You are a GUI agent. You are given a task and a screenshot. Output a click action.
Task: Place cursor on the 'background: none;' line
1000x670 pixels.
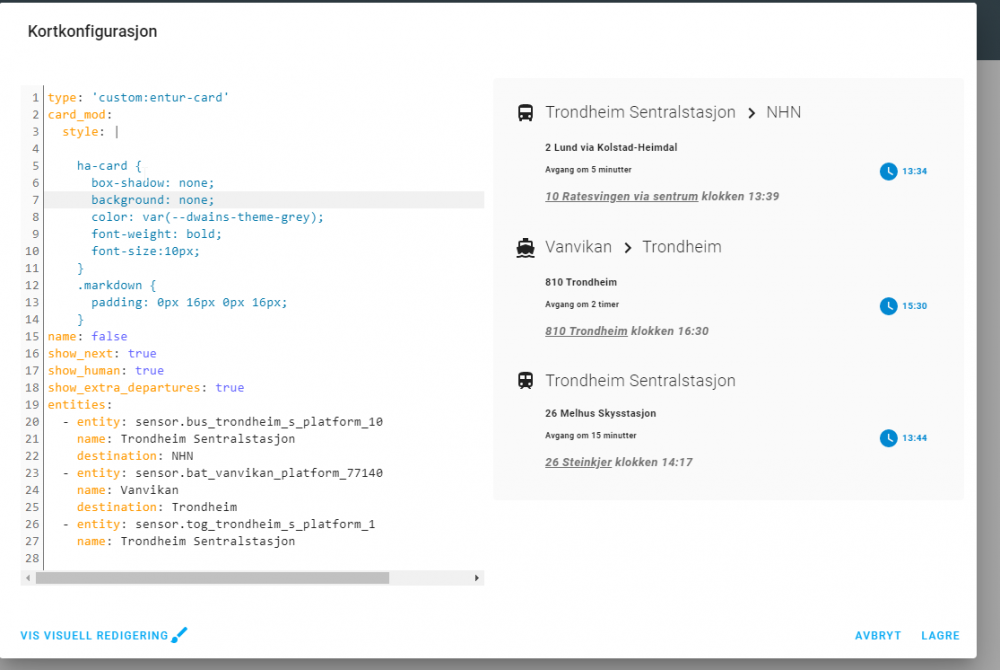(x=152, y=200)
